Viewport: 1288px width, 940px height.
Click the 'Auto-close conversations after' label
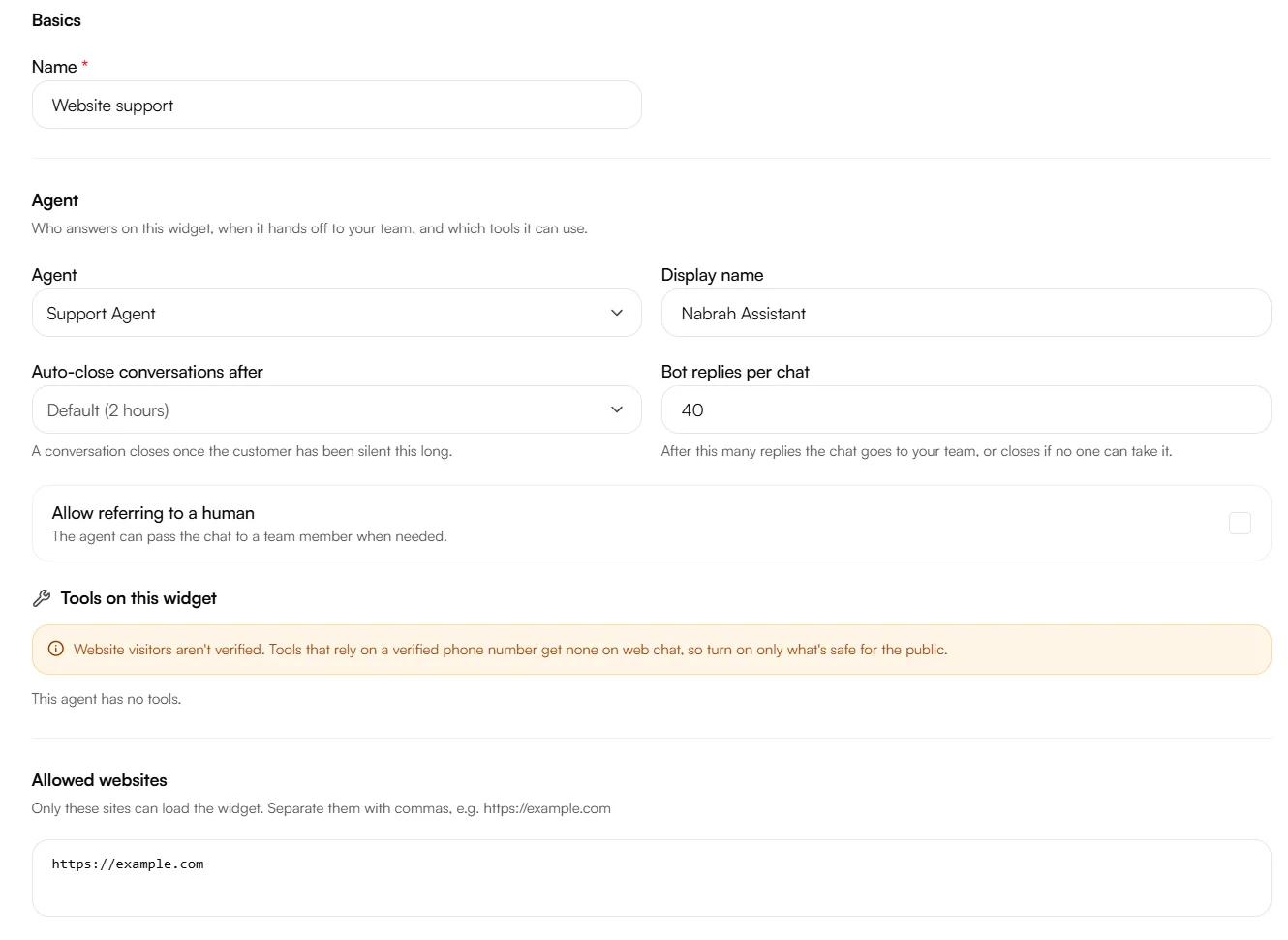point(147,372)
